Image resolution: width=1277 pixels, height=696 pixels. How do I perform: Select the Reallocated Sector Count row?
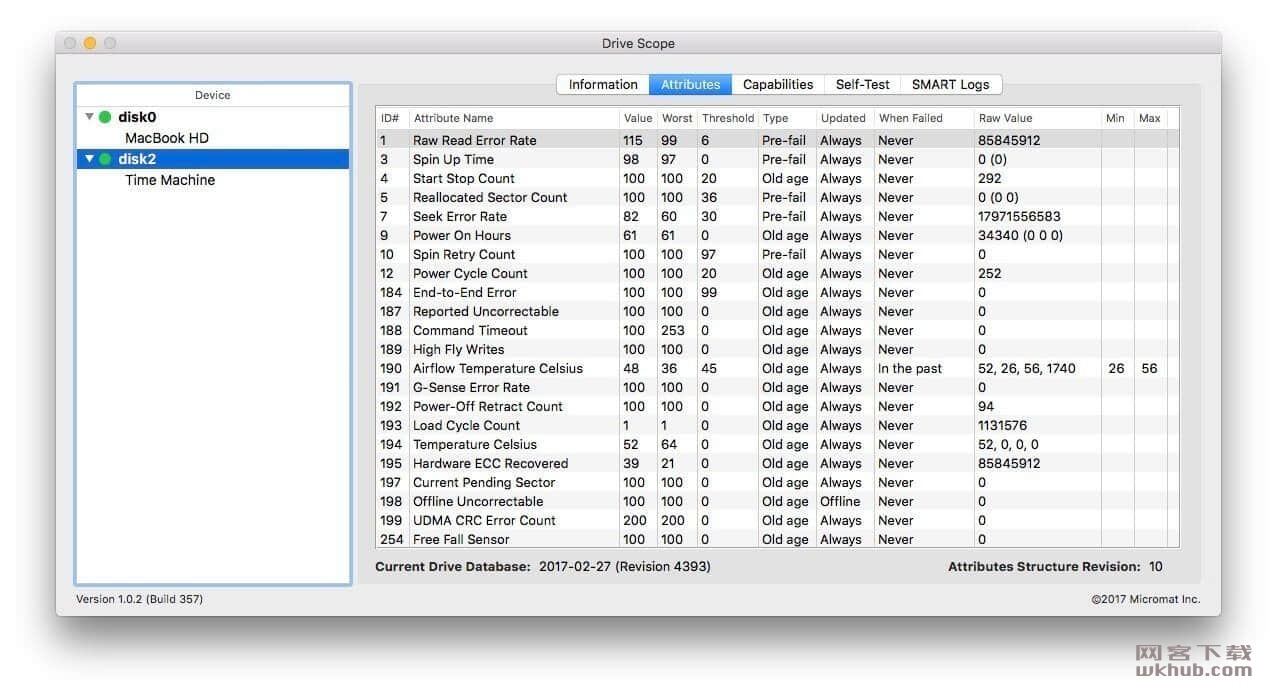777,197
